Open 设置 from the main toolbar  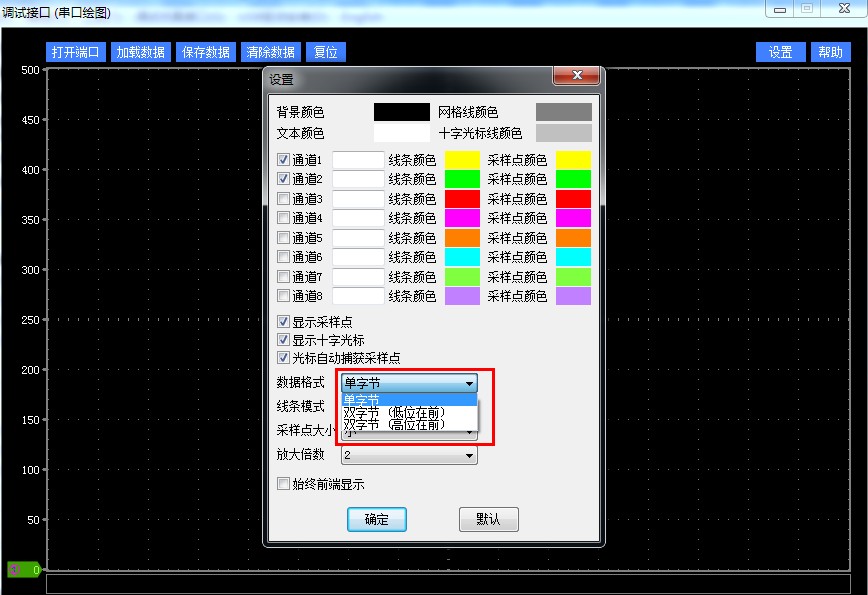(781, 52)
